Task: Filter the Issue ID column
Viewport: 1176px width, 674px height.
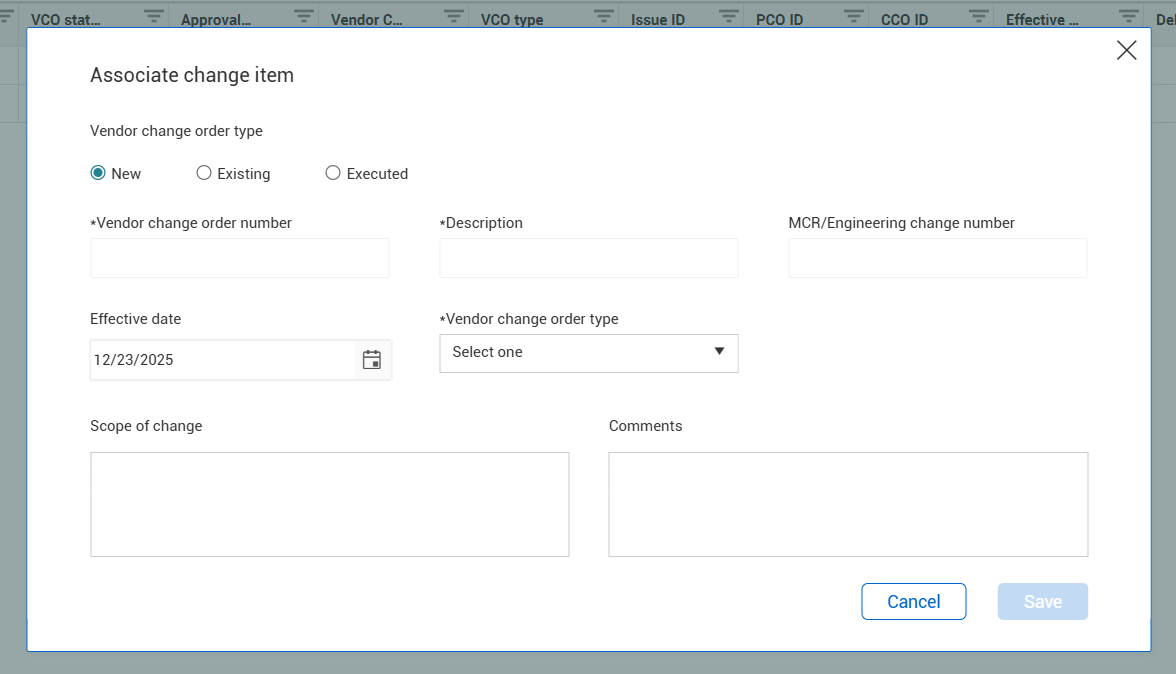Action: pyautogui.click(x=729, y=17)
